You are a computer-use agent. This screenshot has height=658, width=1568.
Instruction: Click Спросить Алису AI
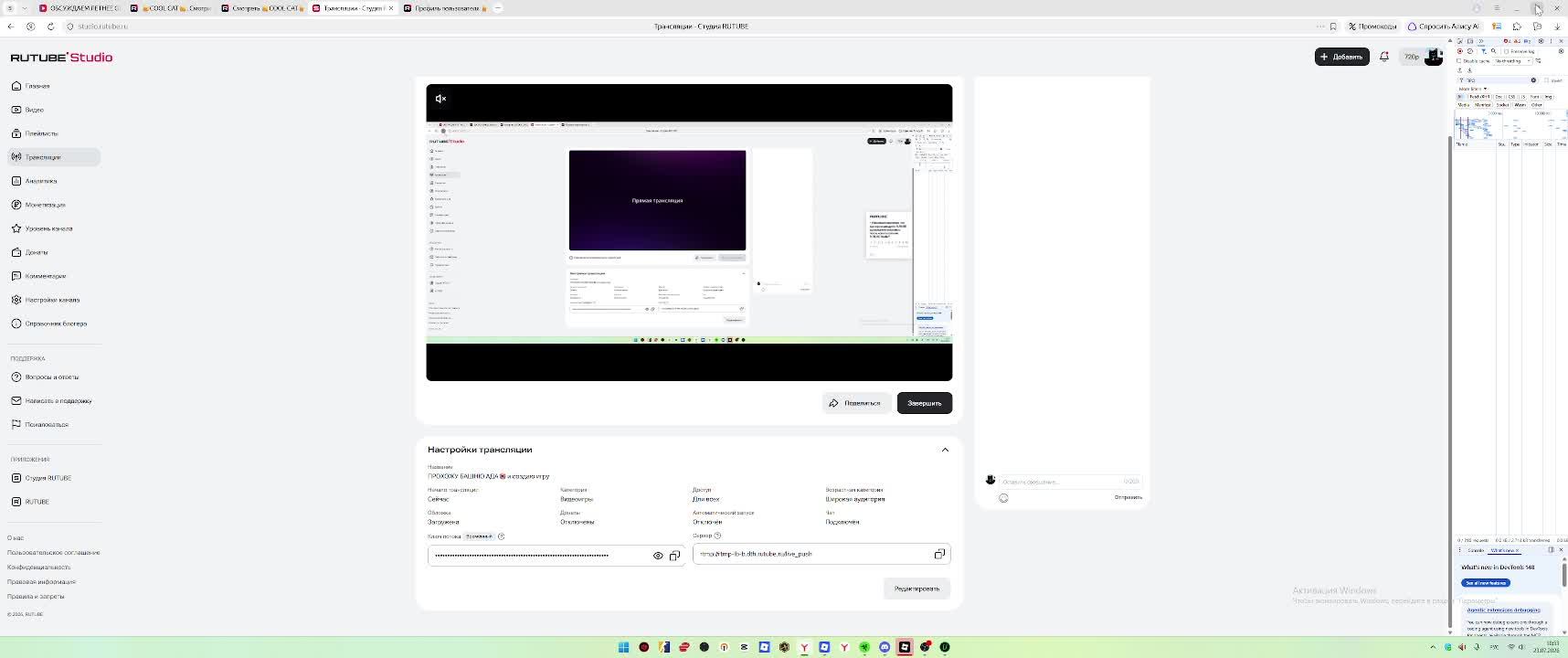point(1443,27)
